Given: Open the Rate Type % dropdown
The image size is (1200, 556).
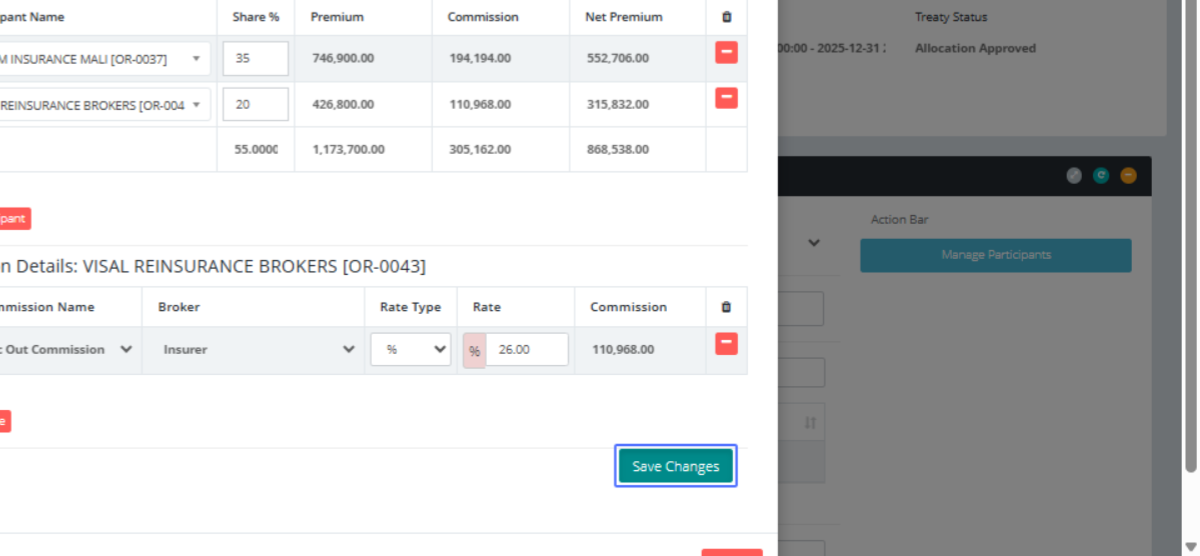Looking at the screenshot, I should 411,350.
